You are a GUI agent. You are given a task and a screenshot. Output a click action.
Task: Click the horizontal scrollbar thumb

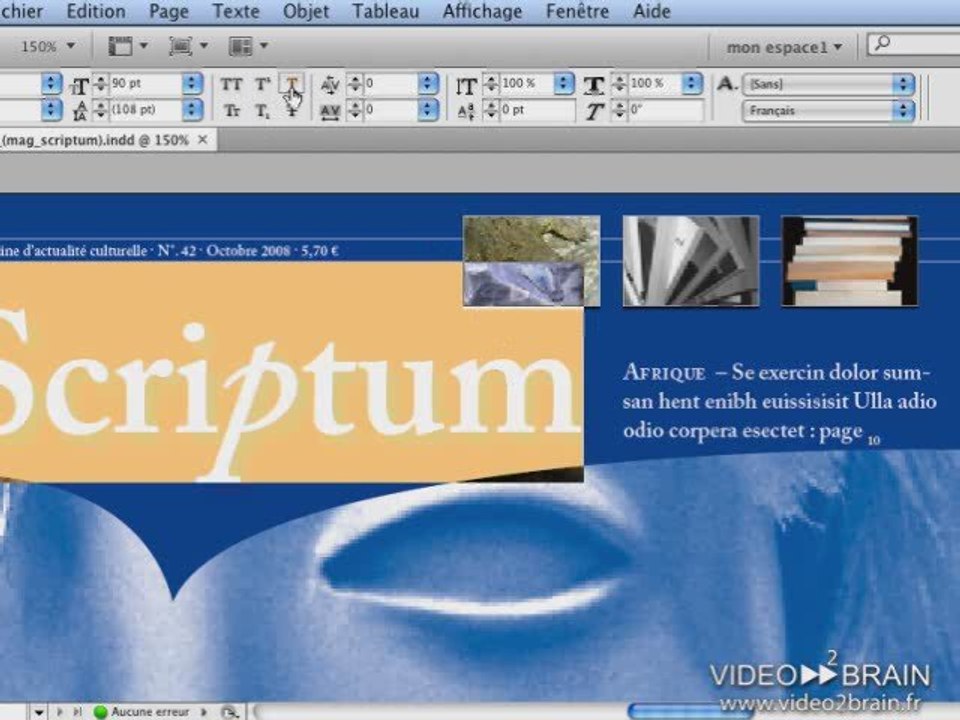(691, 711)
